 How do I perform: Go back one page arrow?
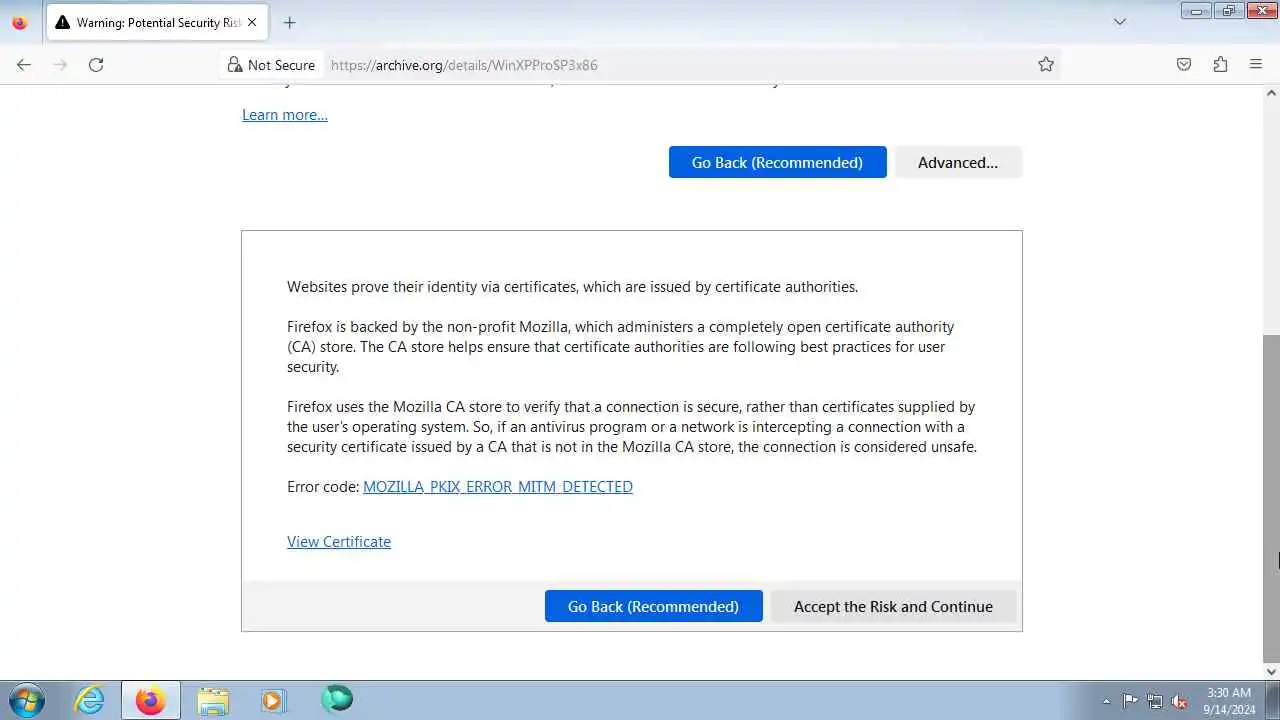[x=24, y=64]
